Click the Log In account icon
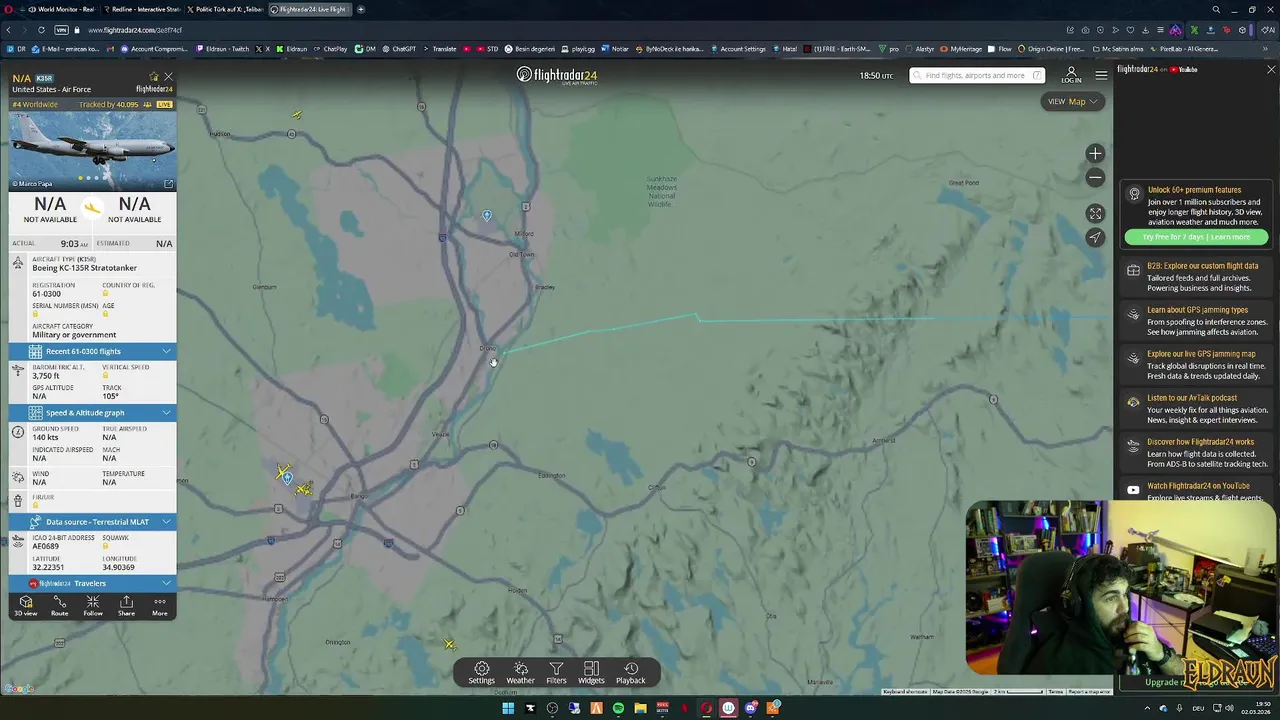Screen dimensions: 1280x720 pos(1071,75)
